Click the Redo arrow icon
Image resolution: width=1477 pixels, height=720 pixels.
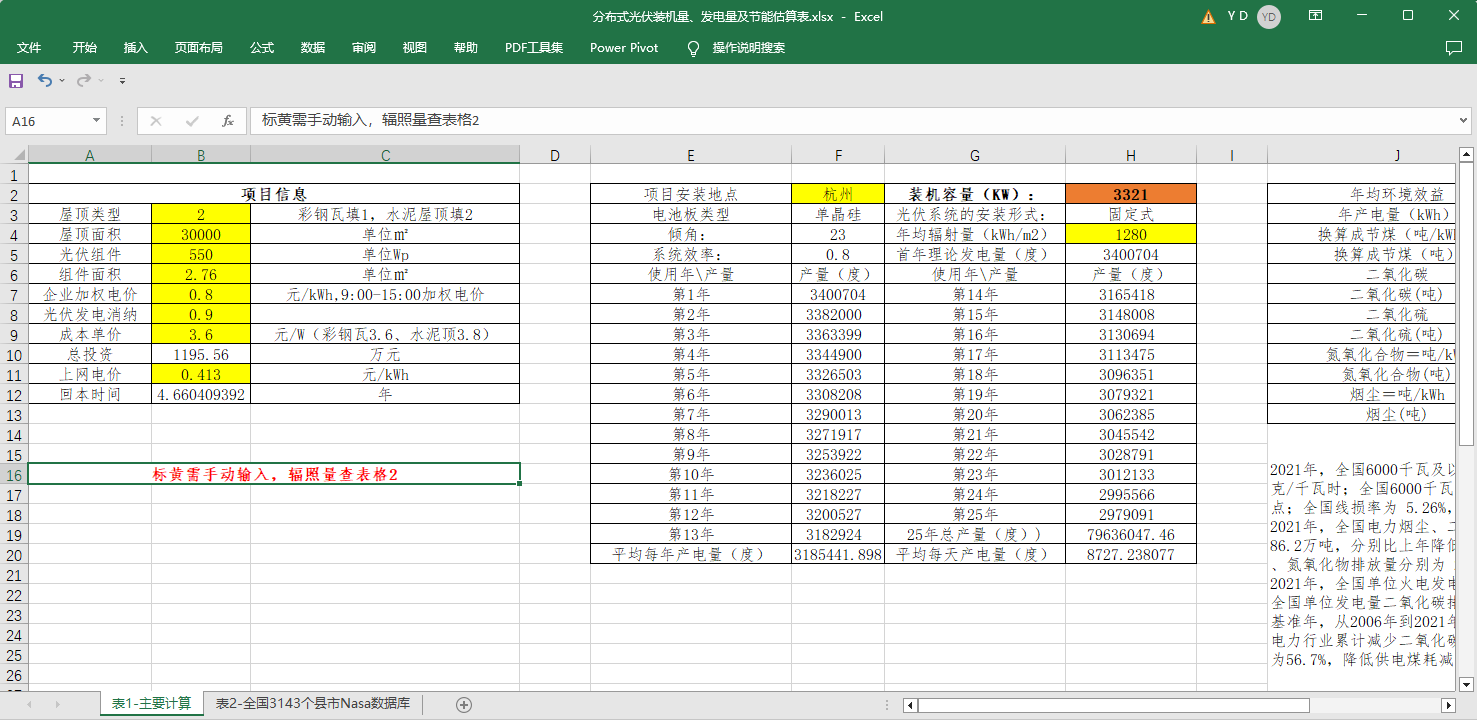point(84,80)
